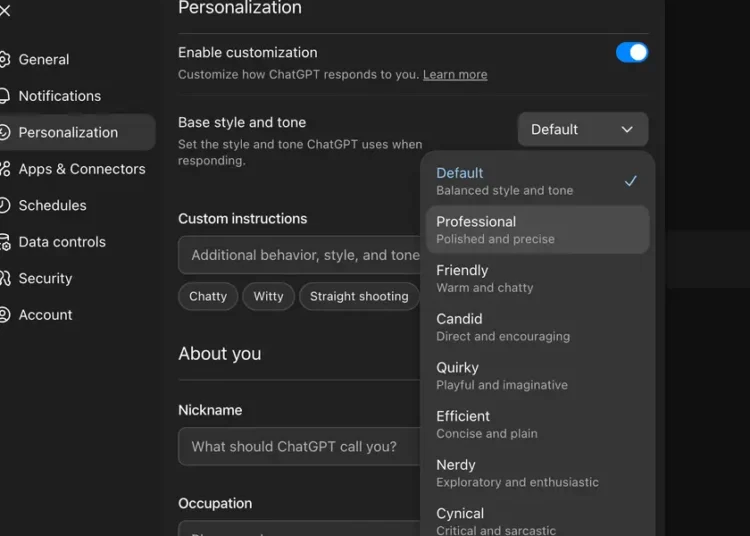
Task: Open the Schedules section
Action: click(x=53, y=205)
